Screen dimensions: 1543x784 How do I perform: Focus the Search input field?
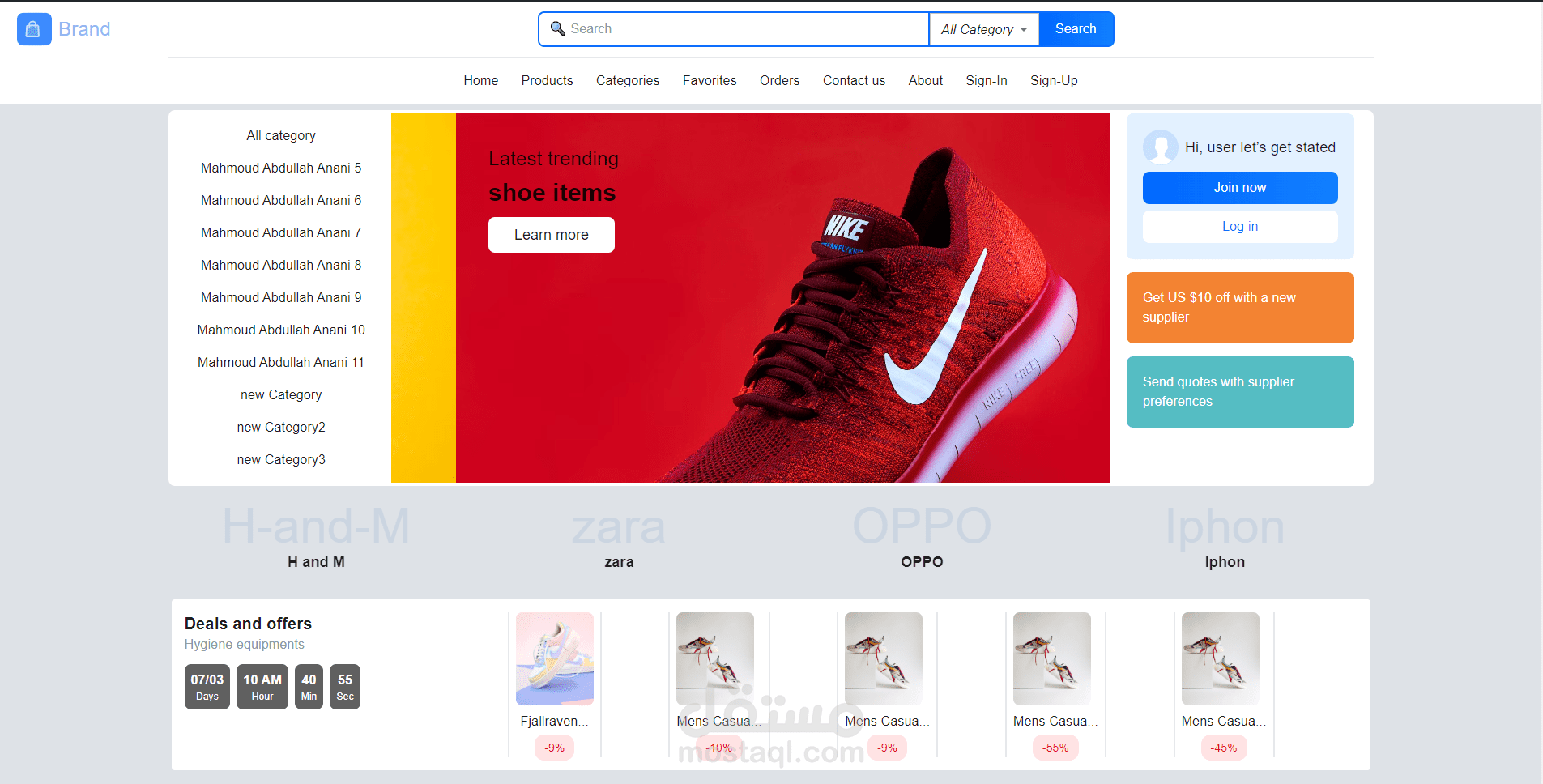tap(734, 29)
